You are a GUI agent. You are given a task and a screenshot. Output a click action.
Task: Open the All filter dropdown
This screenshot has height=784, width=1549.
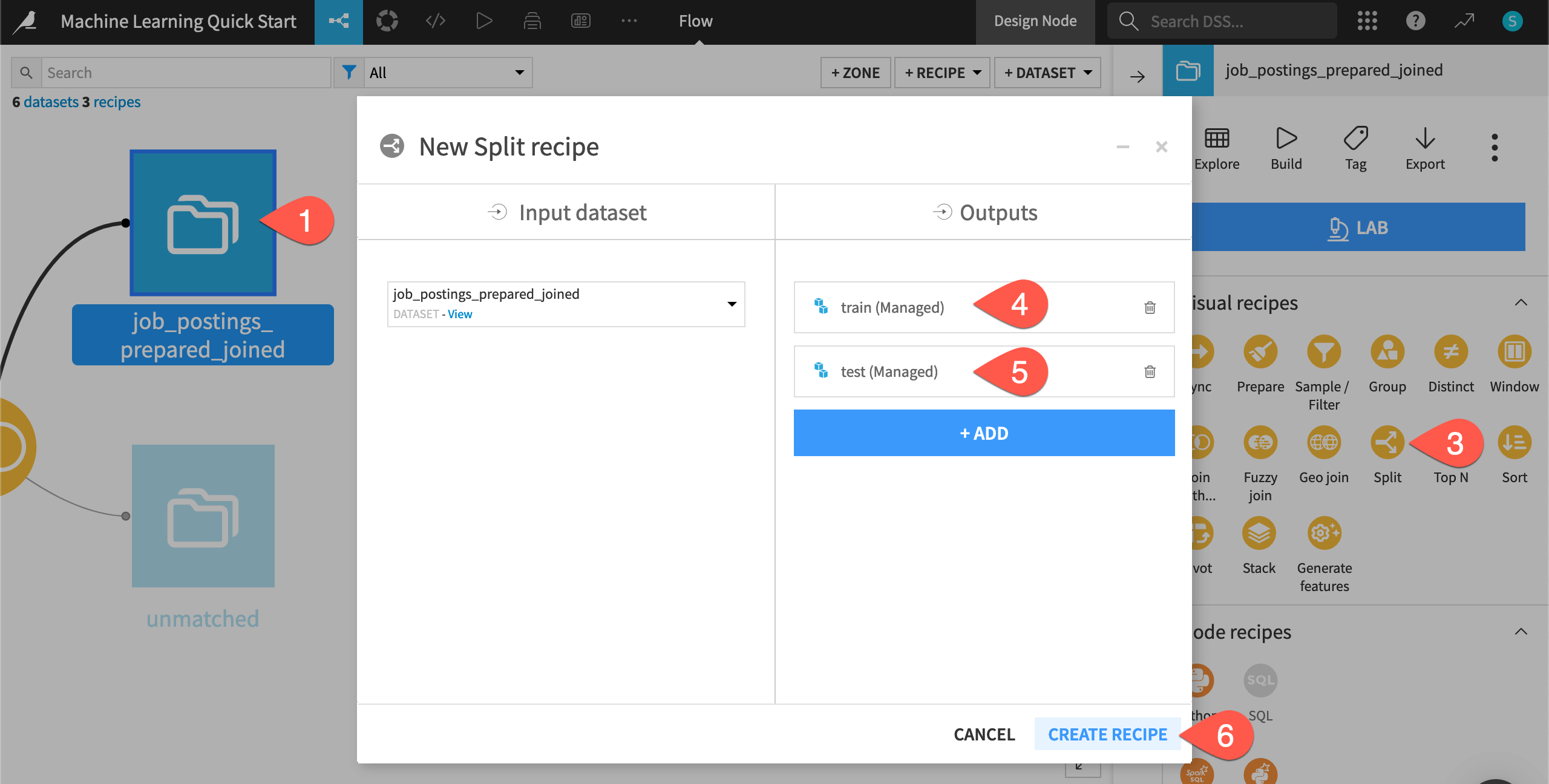(448, 72)
